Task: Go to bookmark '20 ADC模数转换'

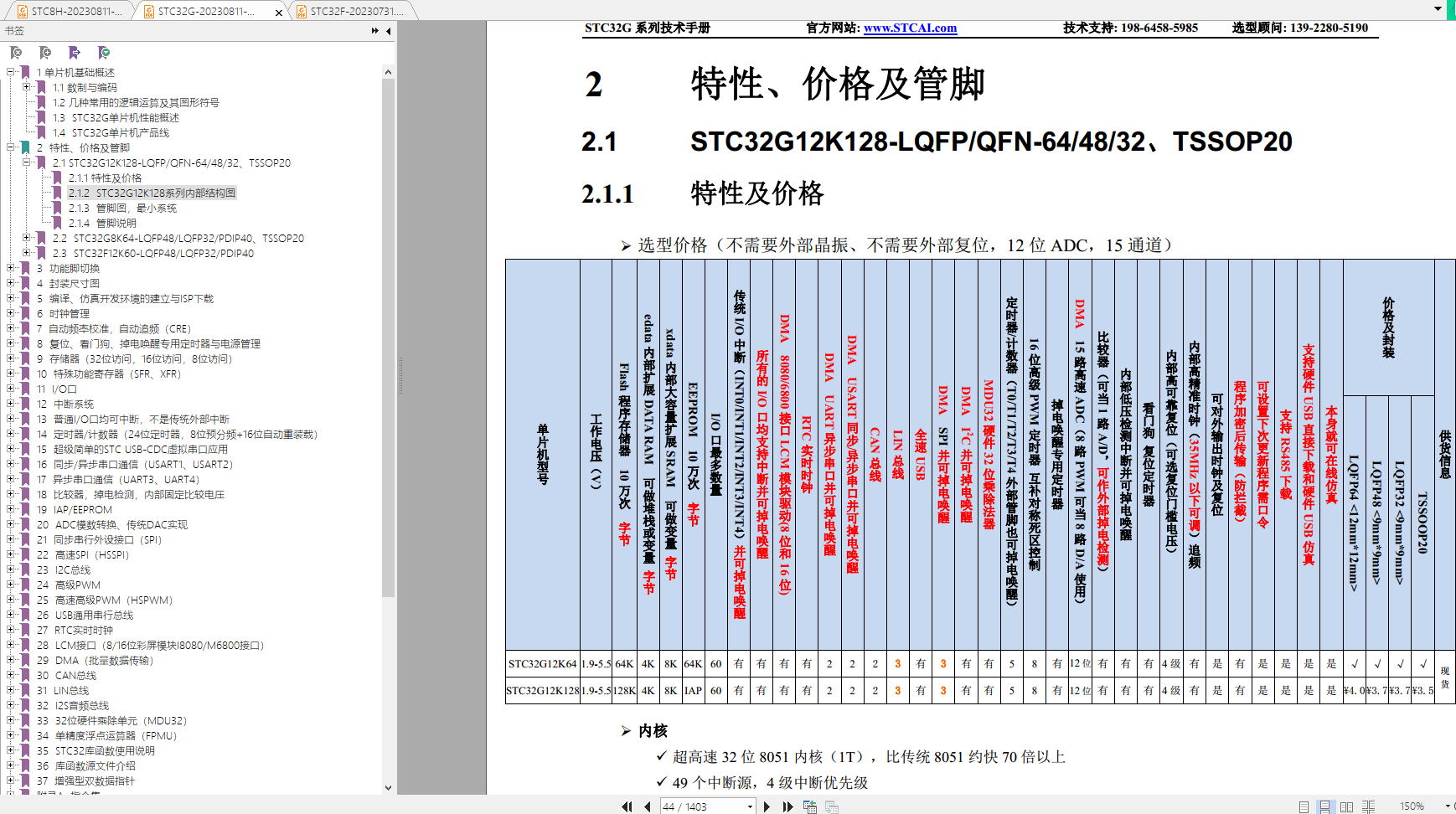Action: [112, 525]
